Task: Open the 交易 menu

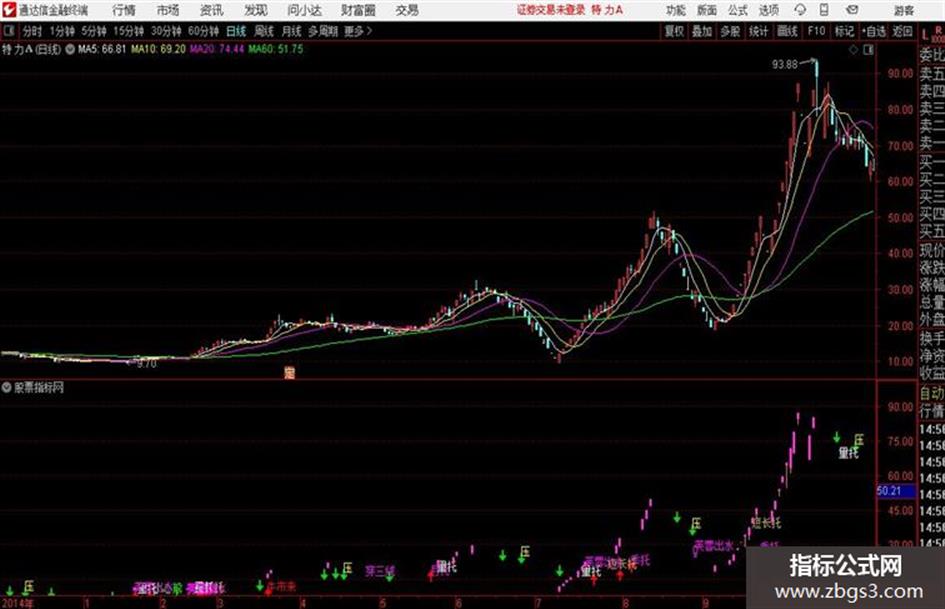Action: pyautogui.click(x=407, y=10)
